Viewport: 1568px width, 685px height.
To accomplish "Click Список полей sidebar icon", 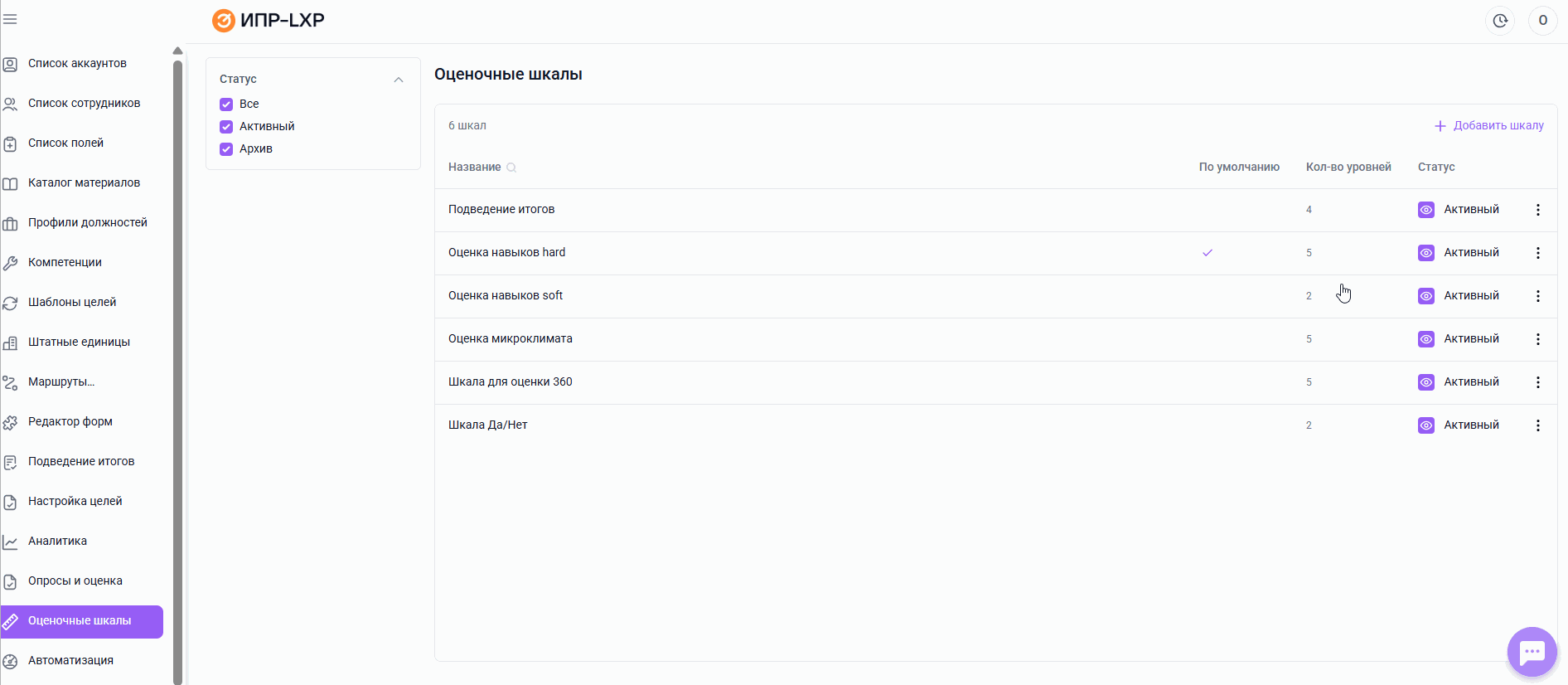I will 10,143.
